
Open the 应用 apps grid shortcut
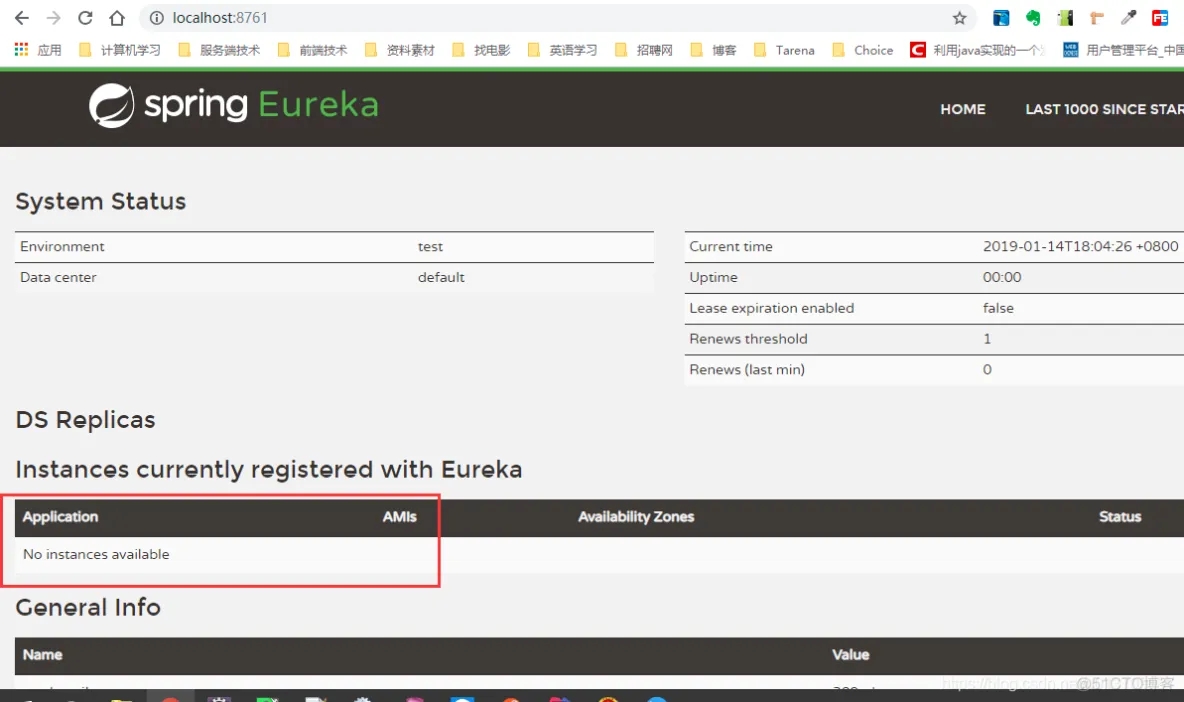click(x=38, y=50)
